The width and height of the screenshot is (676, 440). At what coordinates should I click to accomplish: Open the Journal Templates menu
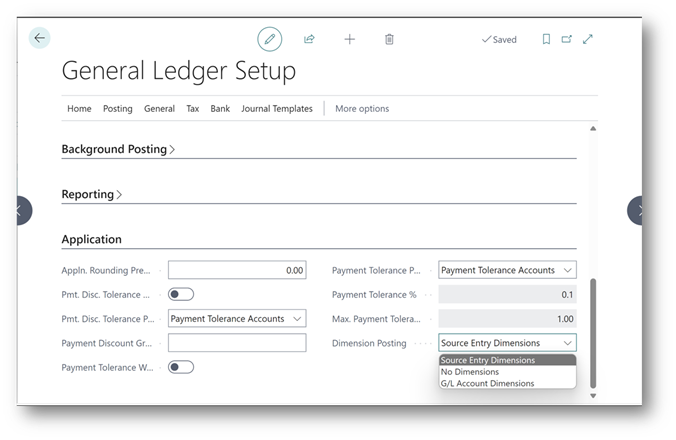point(277,109)
